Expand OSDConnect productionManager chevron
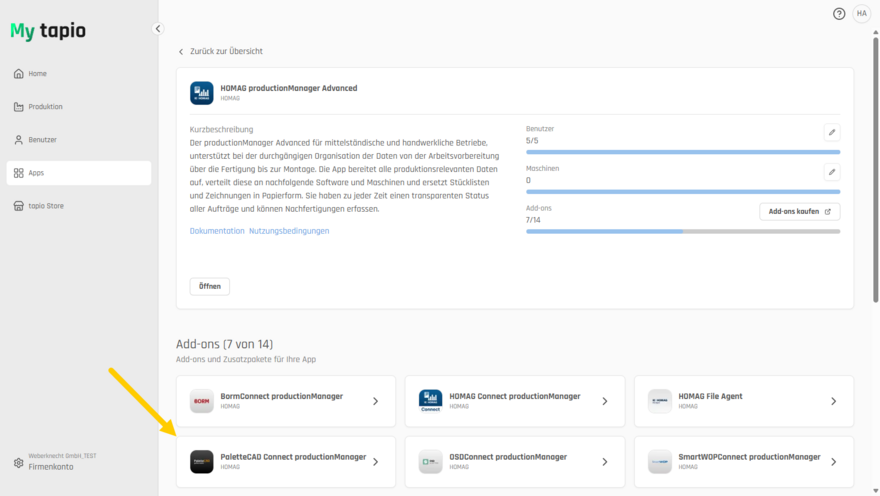 604,462
